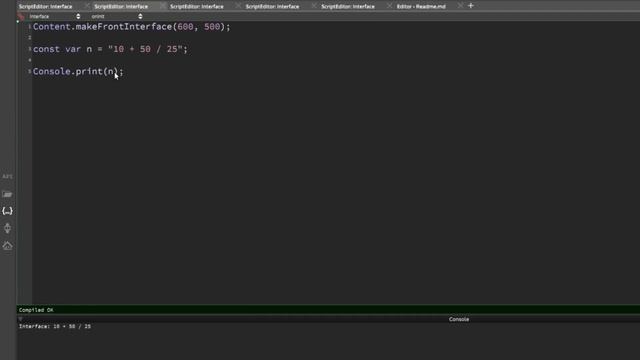Screen dimensions: 640x360
Task: Close the Editor - Readme.md tab
Action: pos(460,6)
